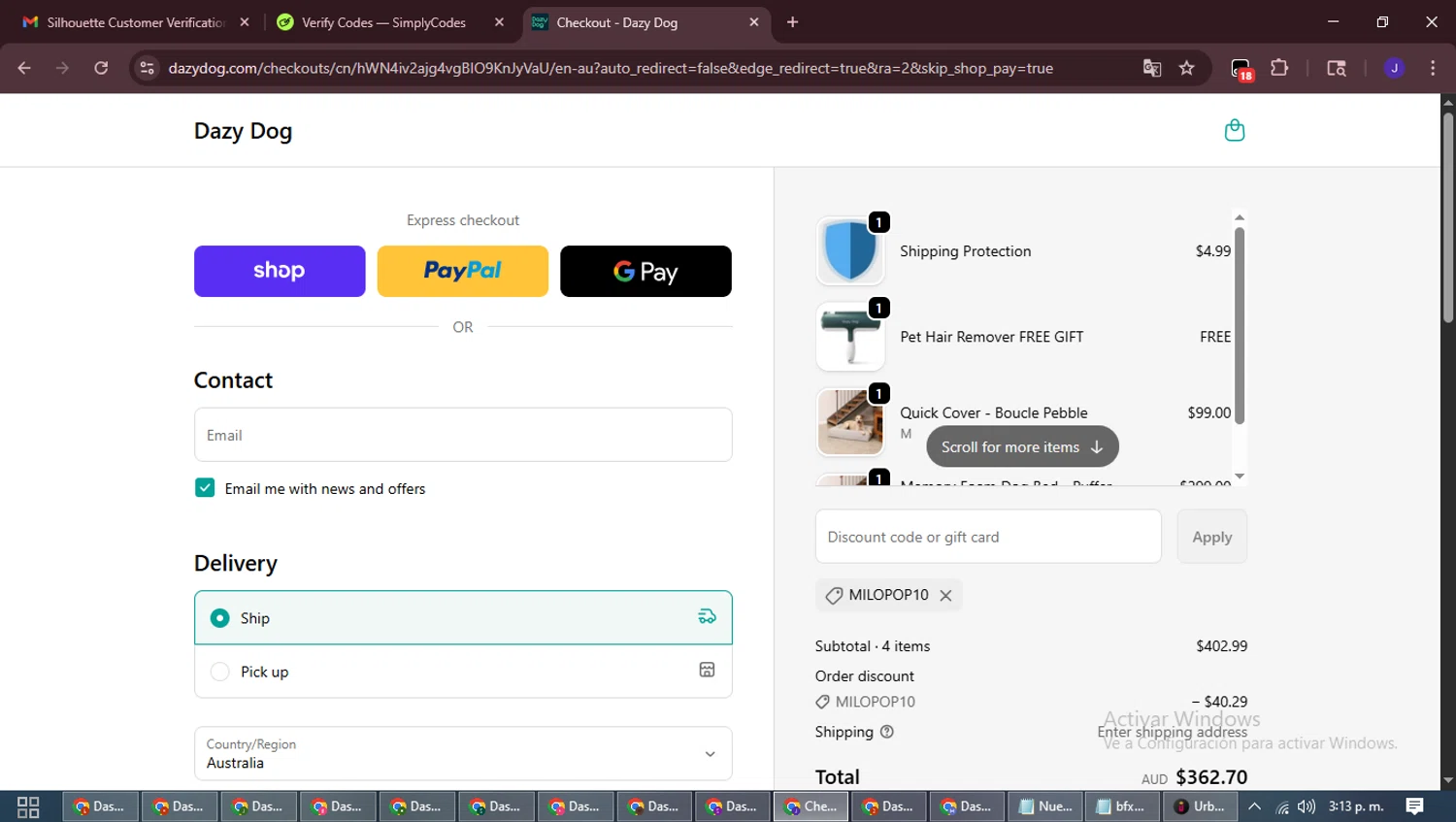Click the Quick Cover price $99.00

1208,412
